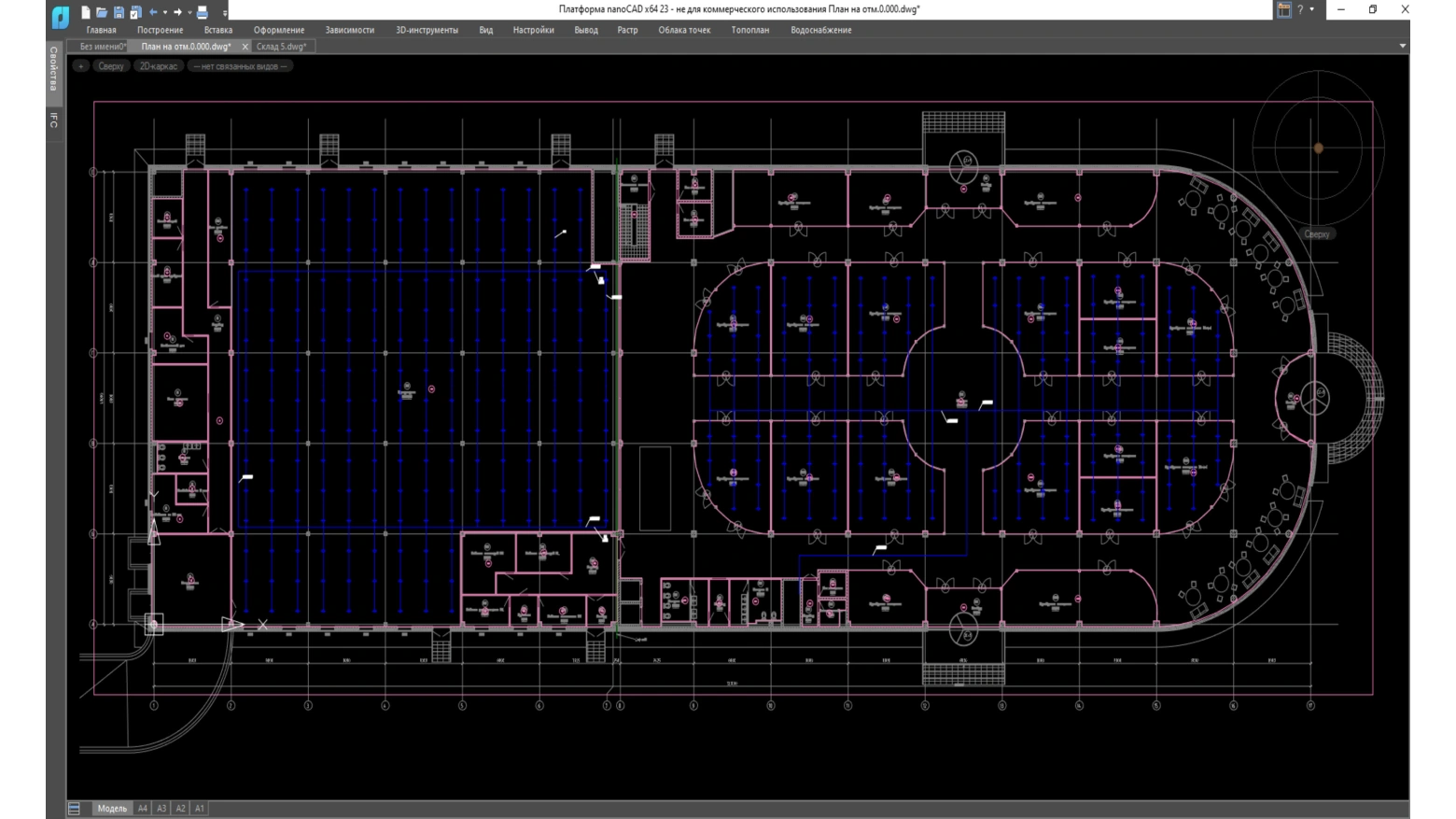Close the План на отм.0.000.dwg tab
Viewport: 1456px width, 819px height.
(245, 47)
